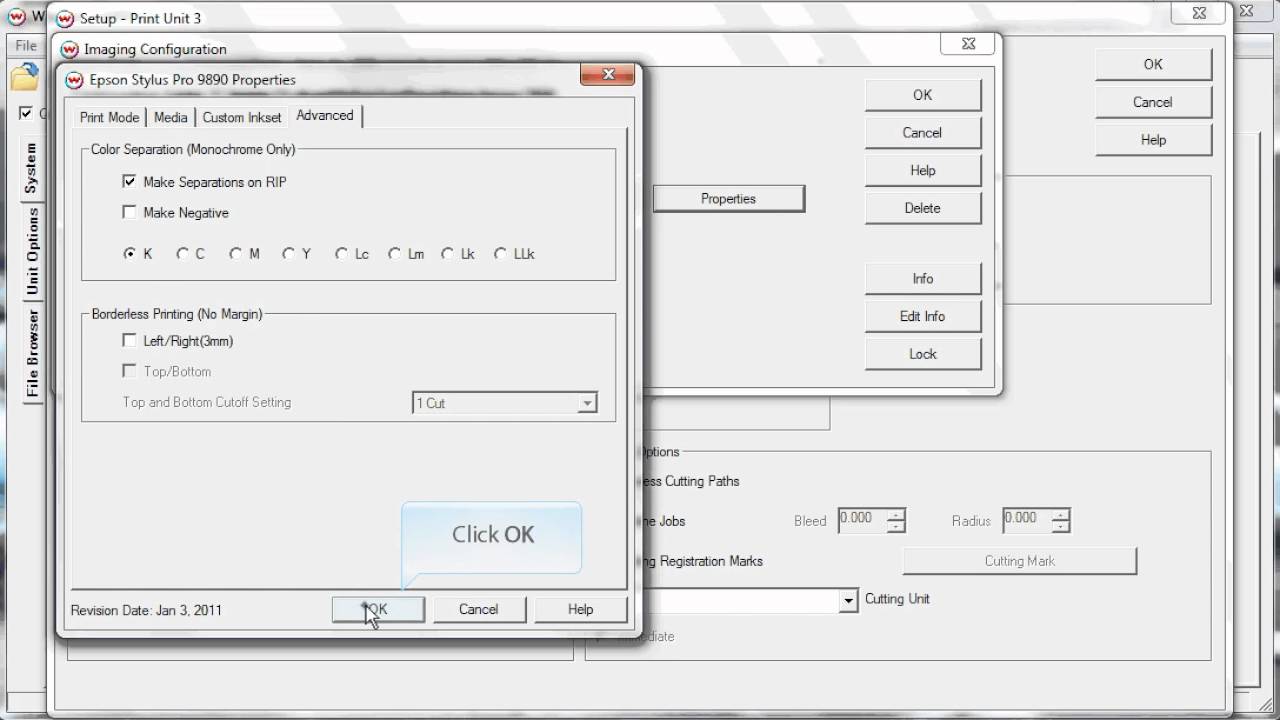
Task: Switch to the Custom Inkset tab
Action: tap(242, 117)
